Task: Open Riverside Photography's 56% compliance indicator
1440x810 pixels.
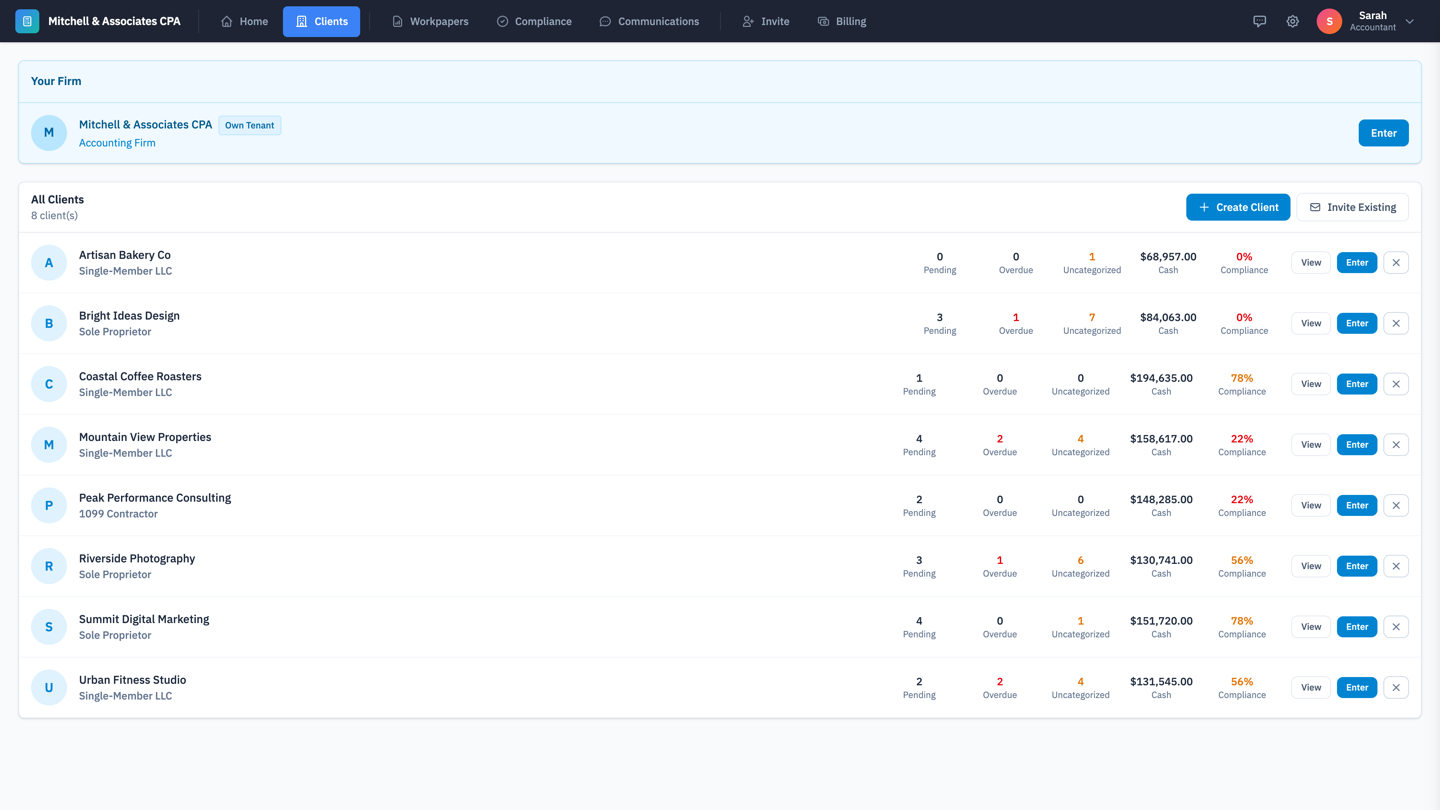Action: (x=1242, y=566)
